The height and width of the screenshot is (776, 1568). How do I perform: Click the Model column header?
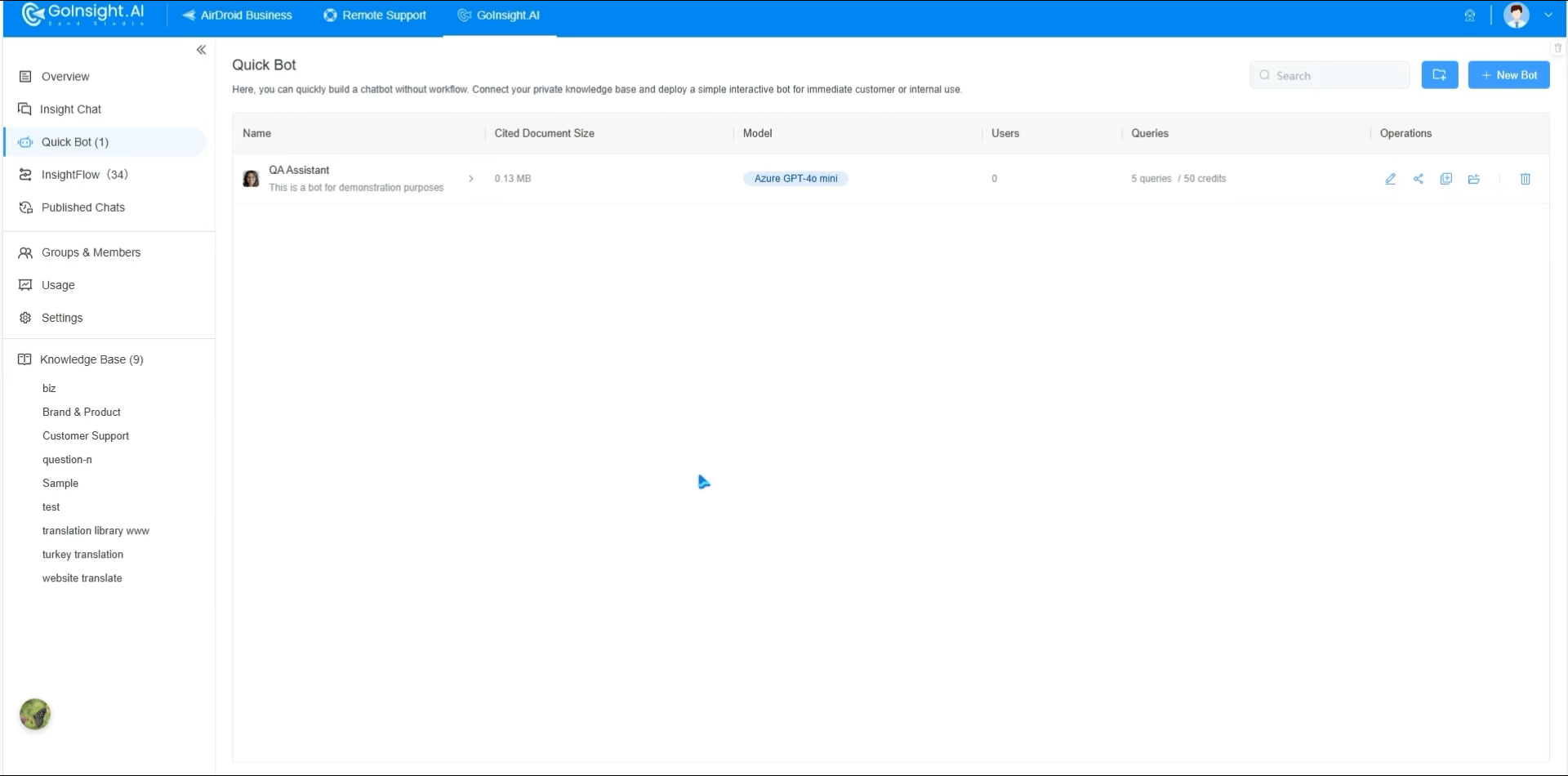coord(758,133)
